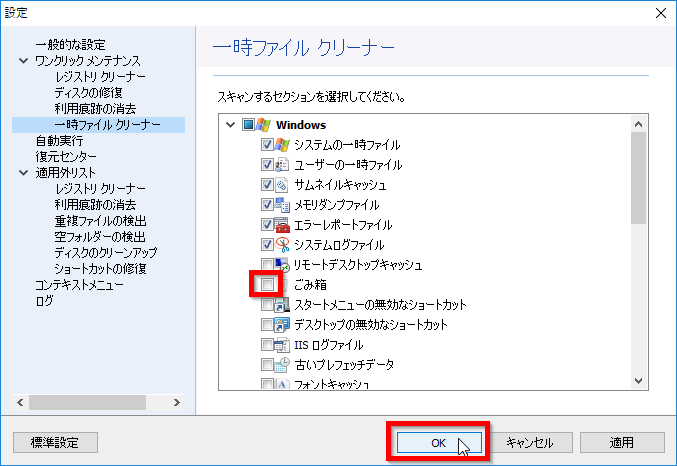This screenshot has width=677, height=466.
Task: Open 一般的な設定 in sidebar
Action: [x=70, y=44]
